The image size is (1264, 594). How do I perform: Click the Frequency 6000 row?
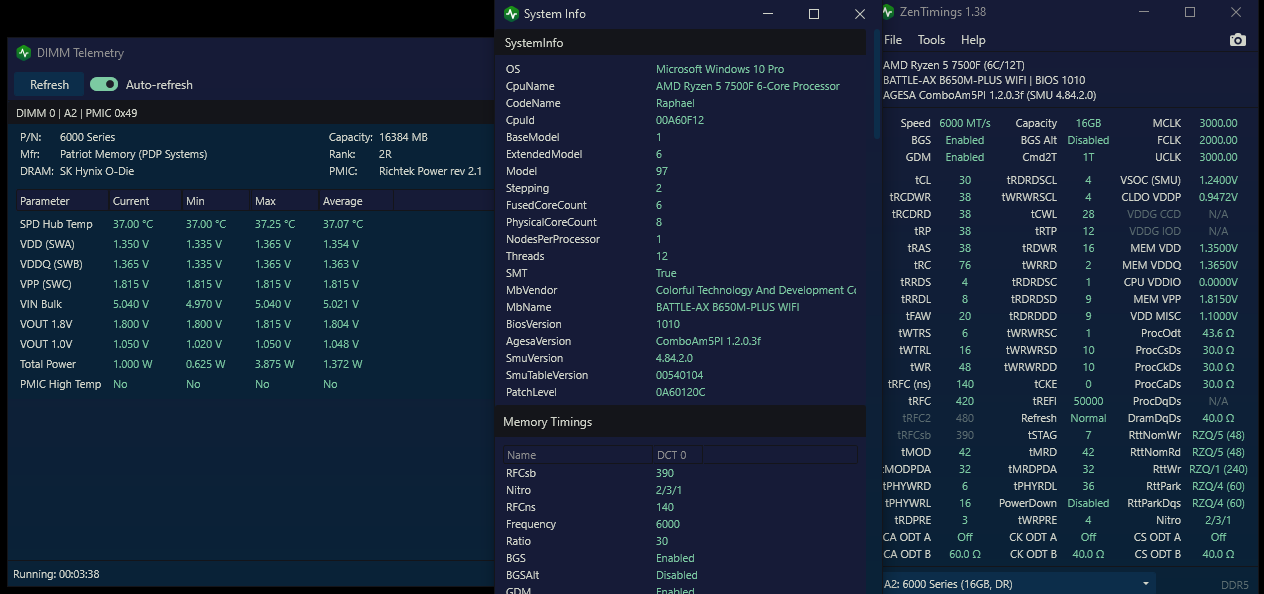coord(680,524)
